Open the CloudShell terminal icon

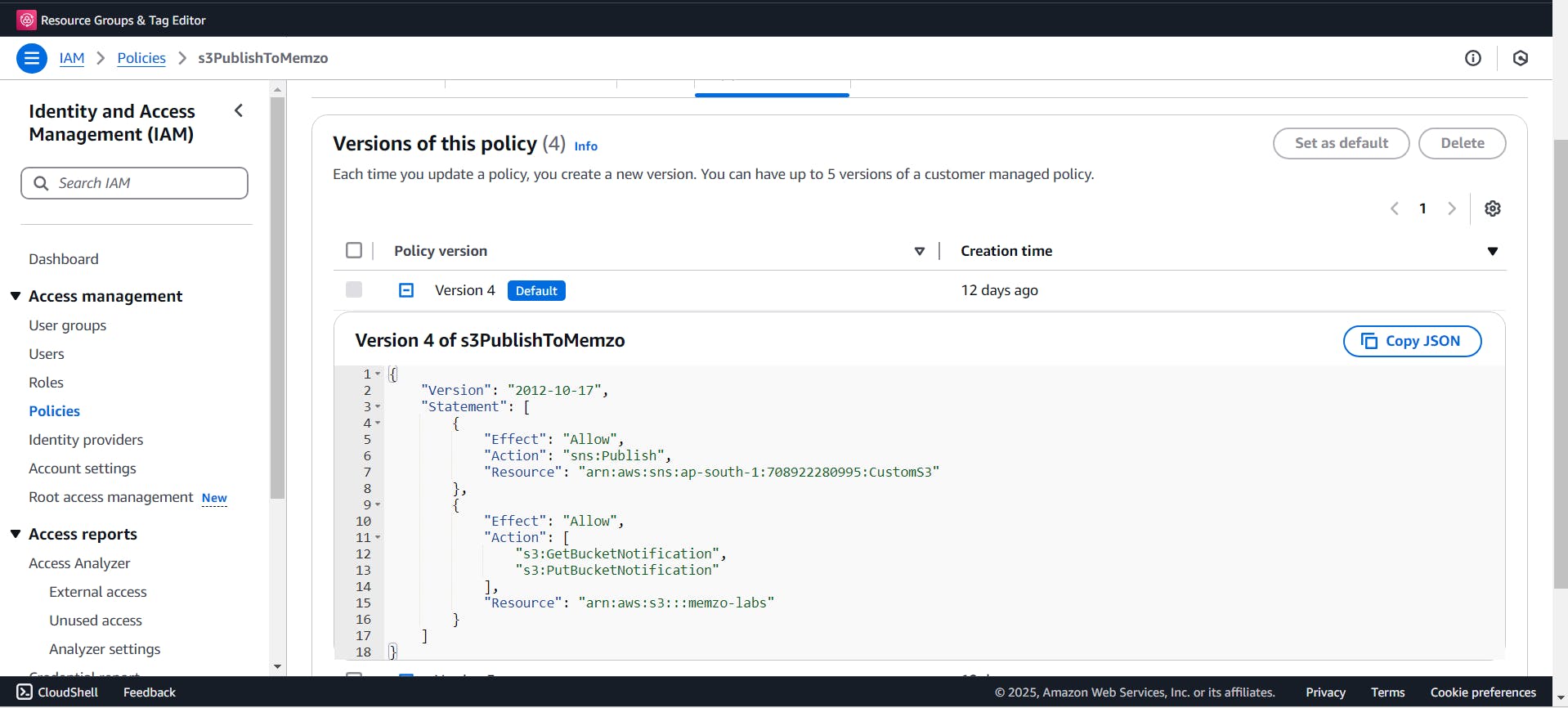[x=25, y=692]
